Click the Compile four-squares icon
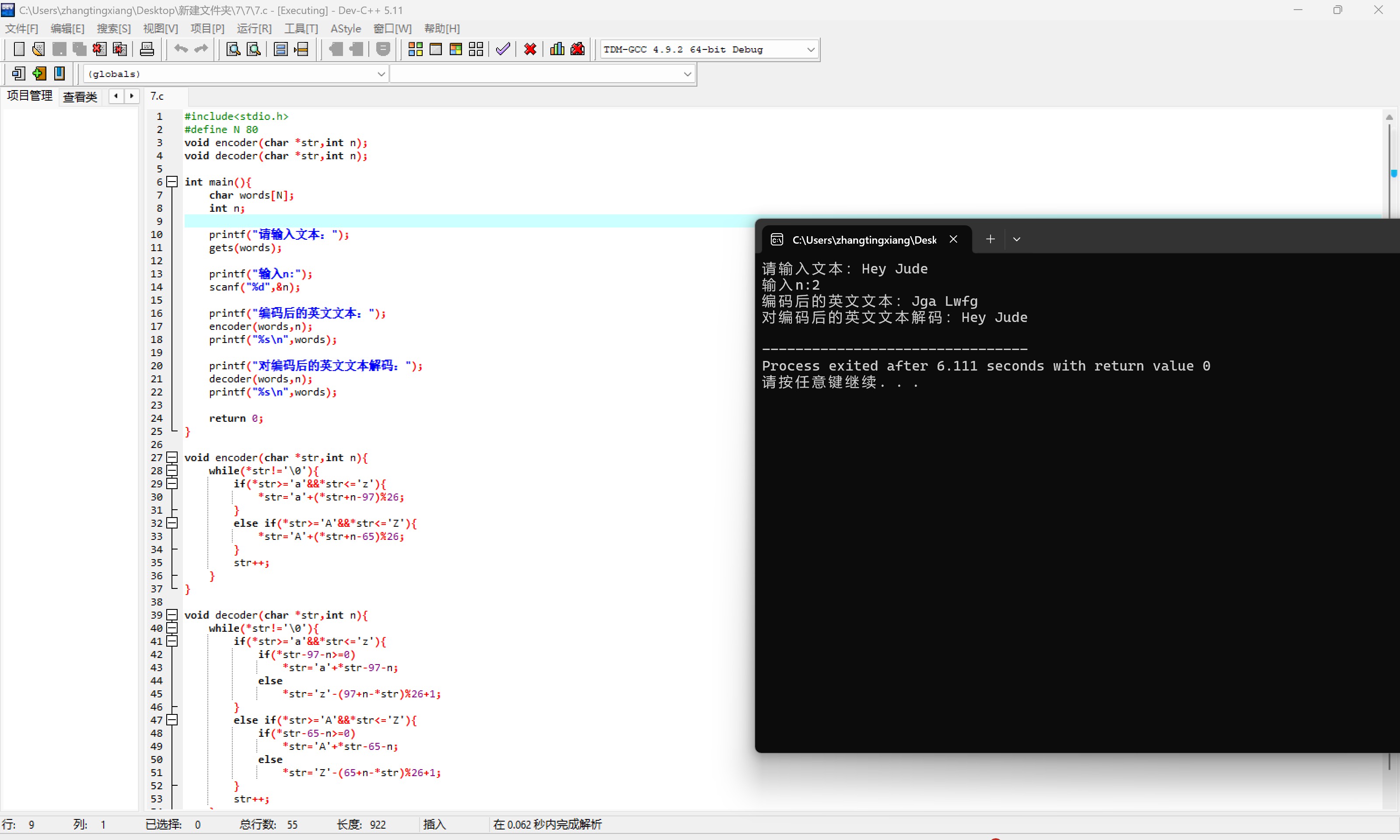The width and height of the screenshot is (1400, 840). point(415,49)
